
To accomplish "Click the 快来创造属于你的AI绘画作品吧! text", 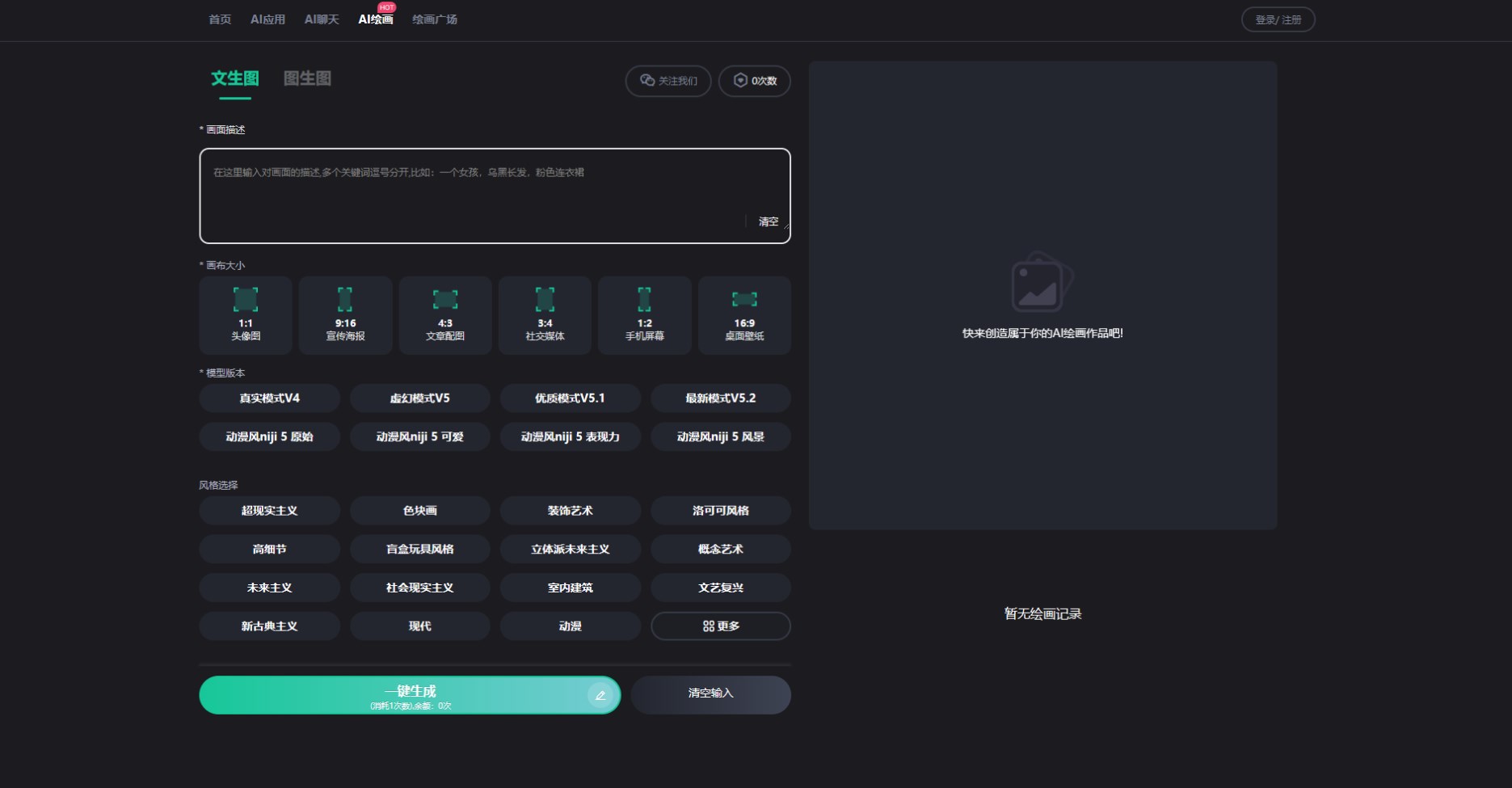I will [1042, 333].
